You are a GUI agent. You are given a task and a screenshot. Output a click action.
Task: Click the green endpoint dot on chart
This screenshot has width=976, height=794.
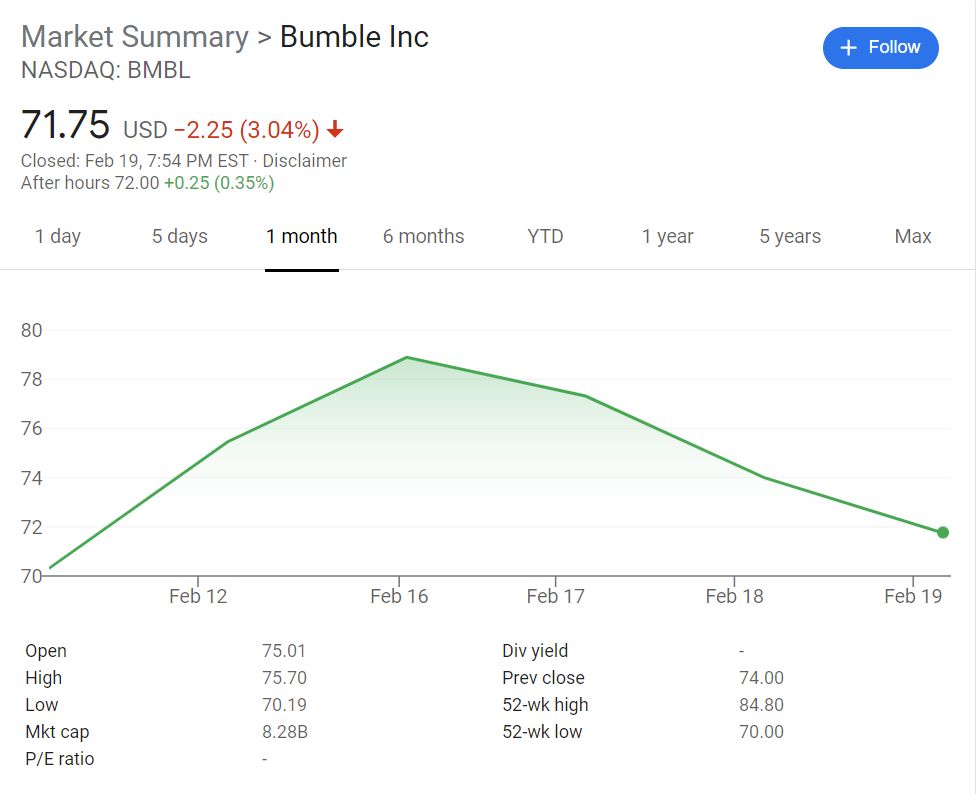[x=942, y=532]
